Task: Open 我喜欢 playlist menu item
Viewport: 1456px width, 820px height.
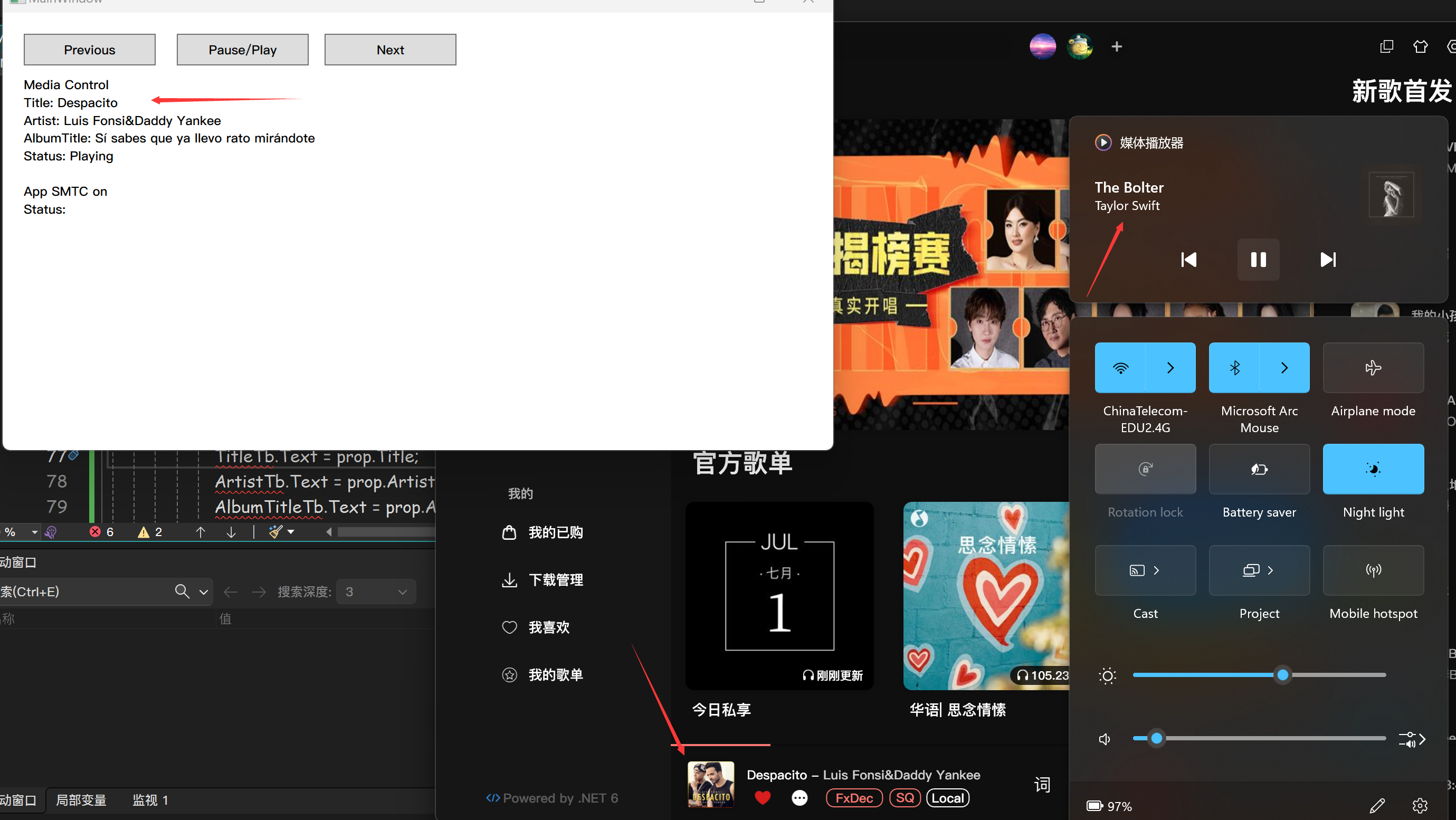Action: 548,626
